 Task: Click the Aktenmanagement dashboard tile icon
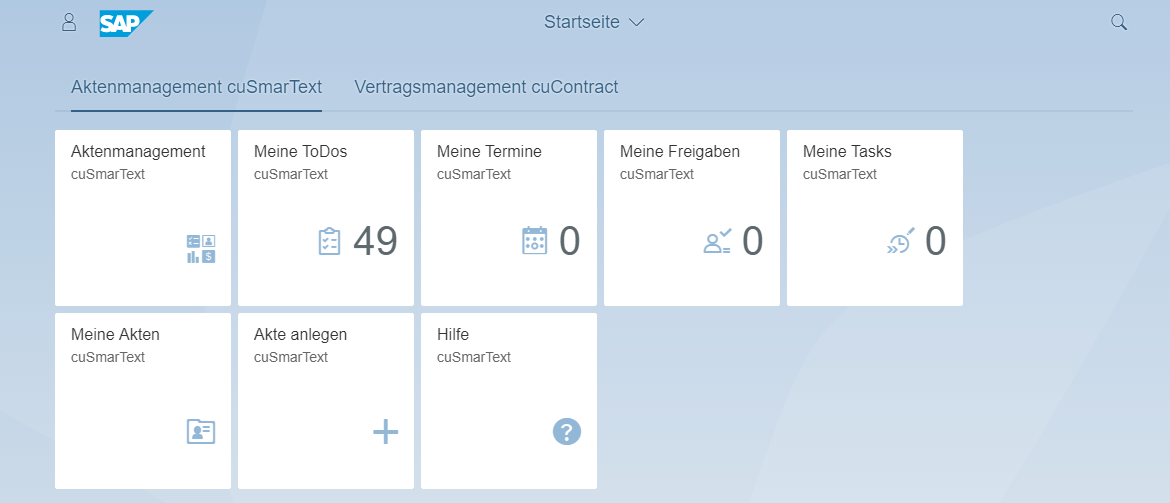(201, 249)
